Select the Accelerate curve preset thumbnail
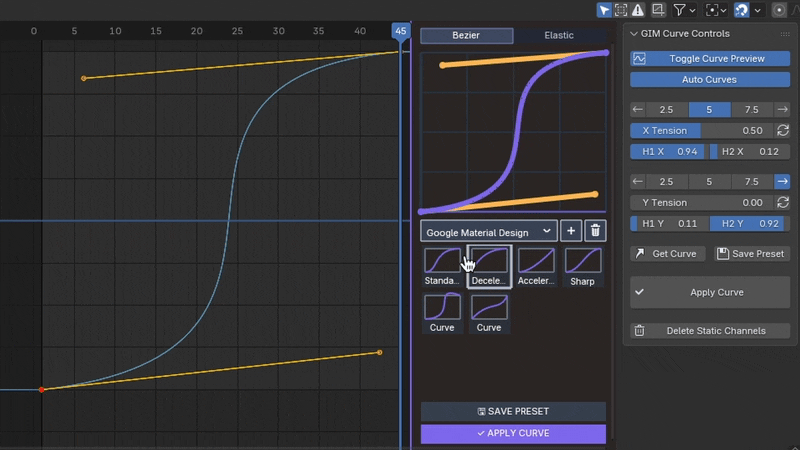 [x=536, y=266]
